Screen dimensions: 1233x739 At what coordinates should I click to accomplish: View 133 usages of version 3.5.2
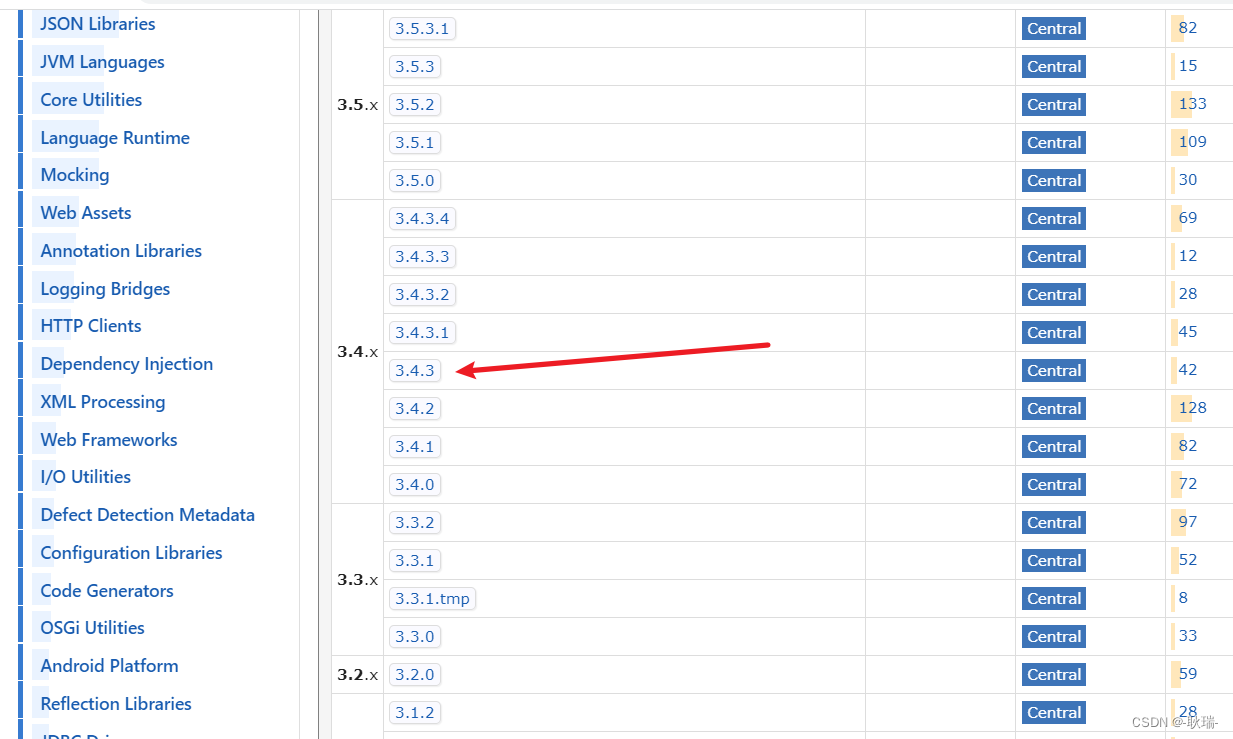tap(1192, 104)
